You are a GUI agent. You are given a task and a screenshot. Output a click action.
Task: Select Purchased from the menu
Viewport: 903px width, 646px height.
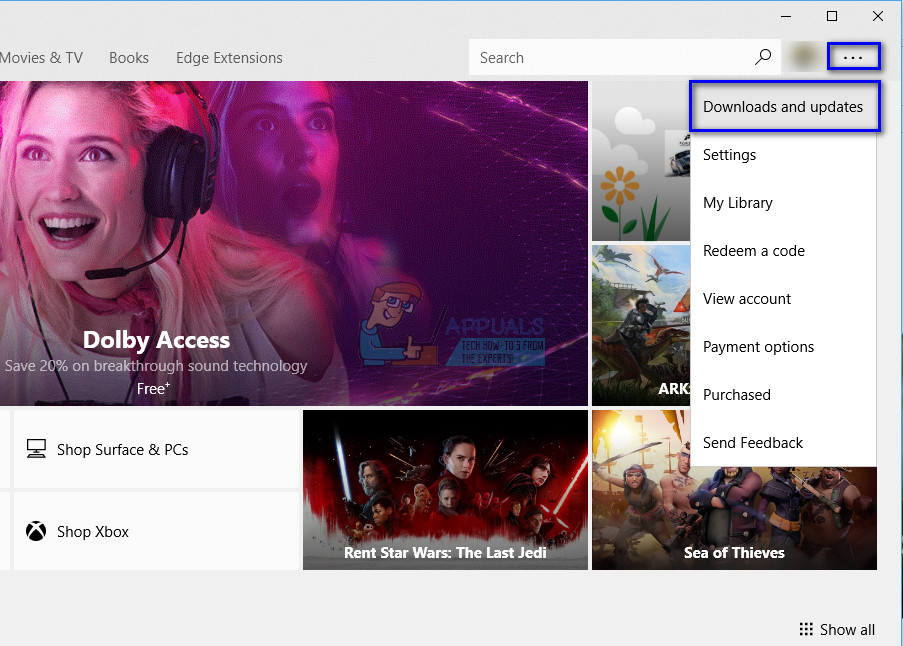(783, 395)
